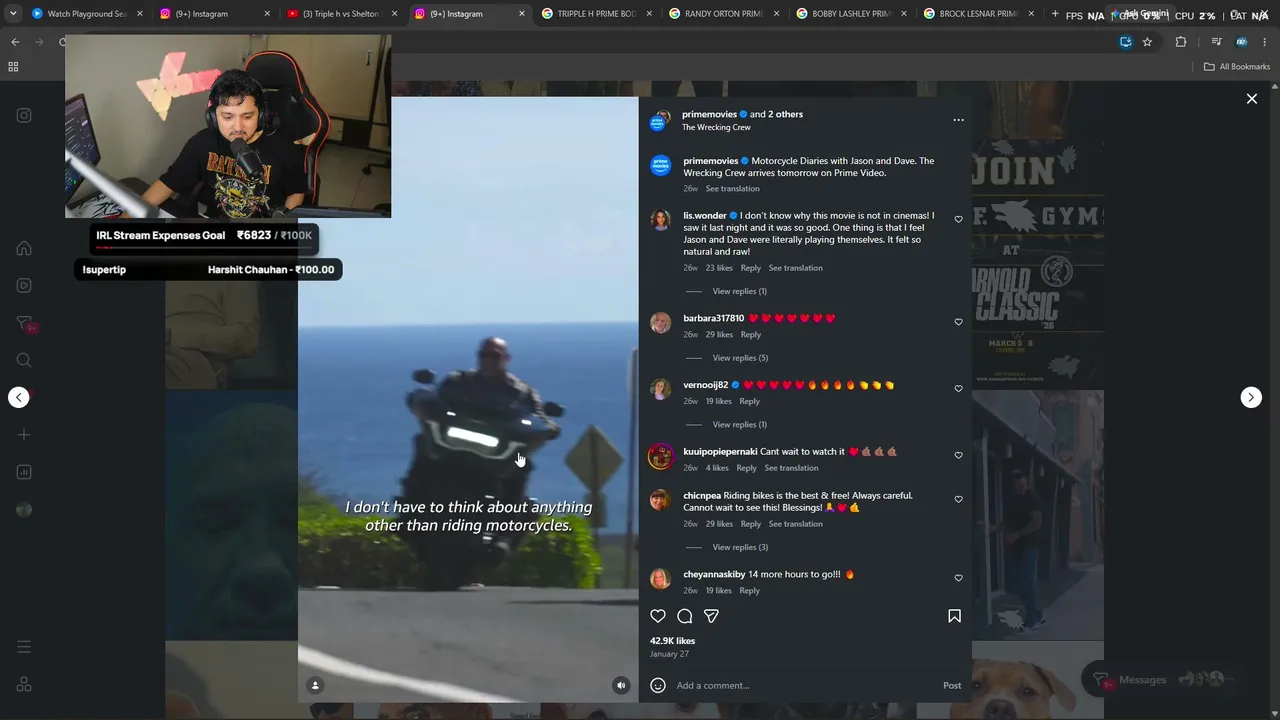The height and width of the screenshot is (720, 1280).
Task: Open the comment bubble icon under the post
Action: (685, 616)
